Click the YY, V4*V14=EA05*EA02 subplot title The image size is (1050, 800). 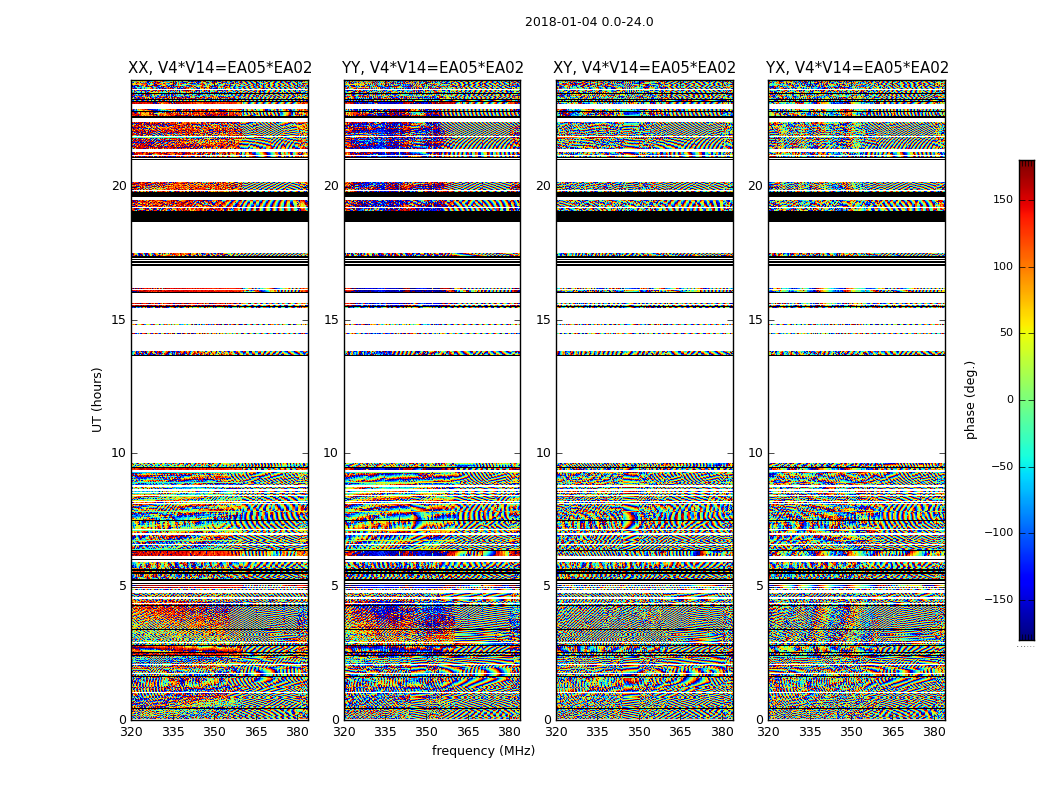(433, 68)
